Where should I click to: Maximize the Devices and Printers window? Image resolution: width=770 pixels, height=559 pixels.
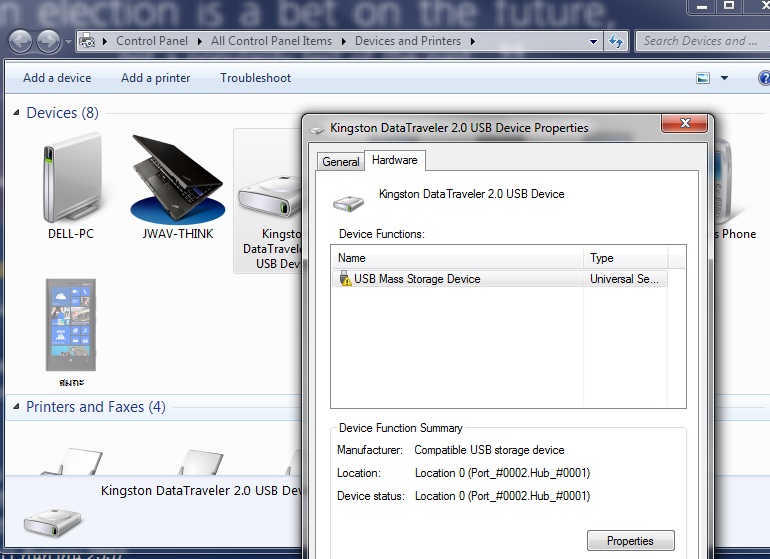(729, 6)
